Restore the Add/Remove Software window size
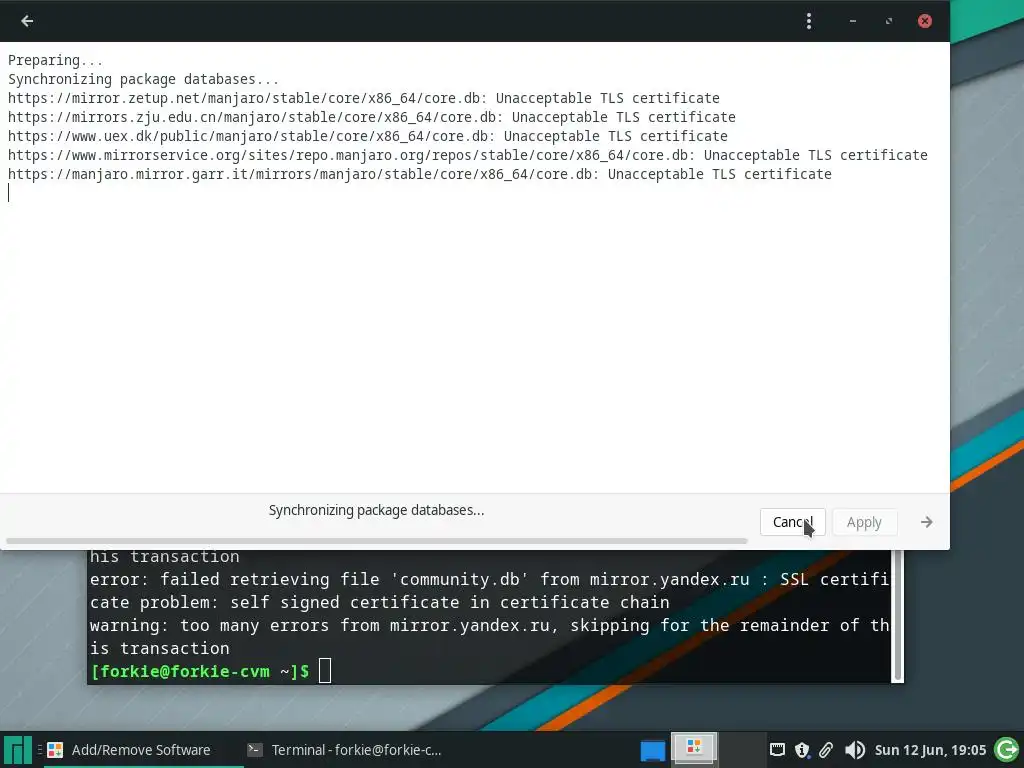 click(888, 21)
